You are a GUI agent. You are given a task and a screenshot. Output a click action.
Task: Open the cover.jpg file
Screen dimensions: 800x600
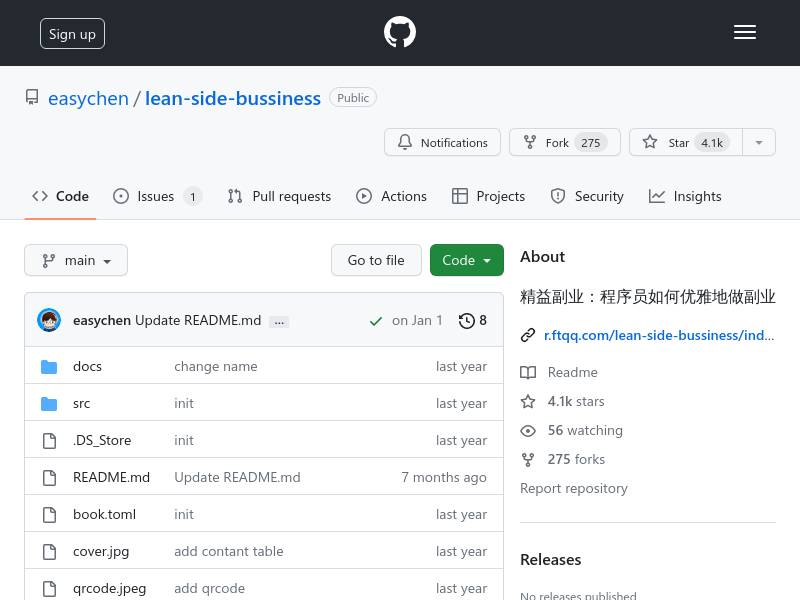click(x=101, y=552)
